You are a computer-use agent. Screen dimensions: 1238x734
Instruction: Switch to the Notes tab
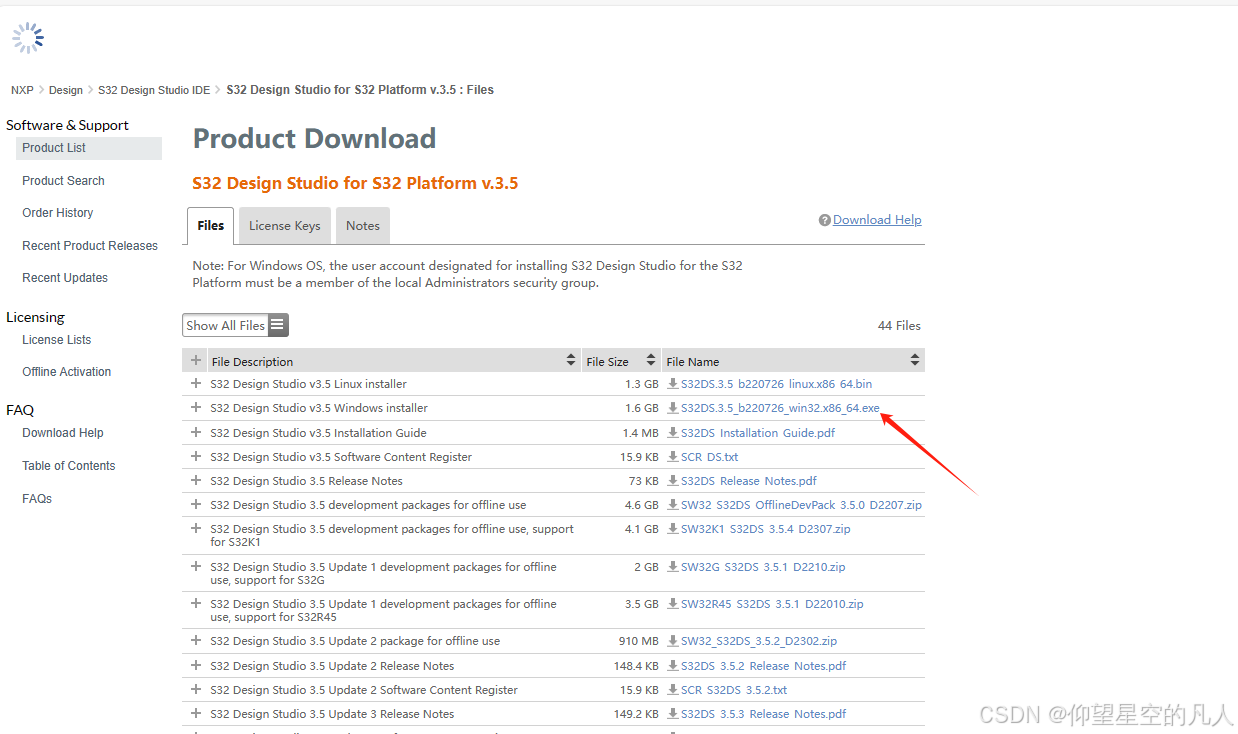click(x=363, y=226)
